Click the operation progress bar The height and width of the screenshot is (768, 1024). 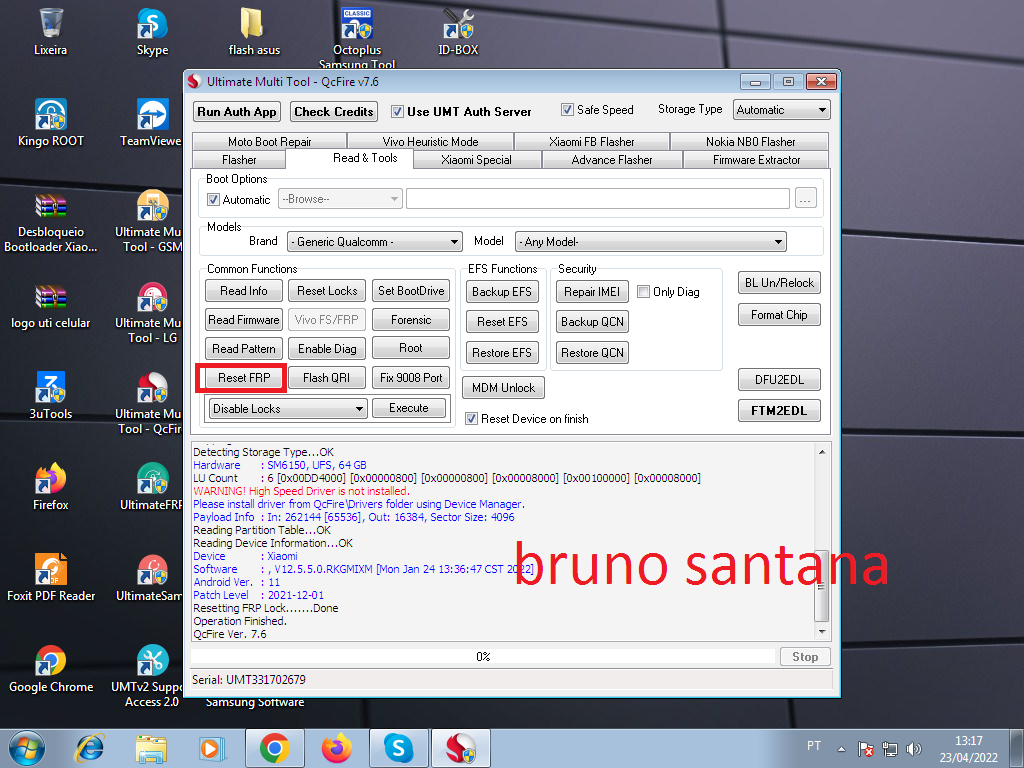click(483, 656)
